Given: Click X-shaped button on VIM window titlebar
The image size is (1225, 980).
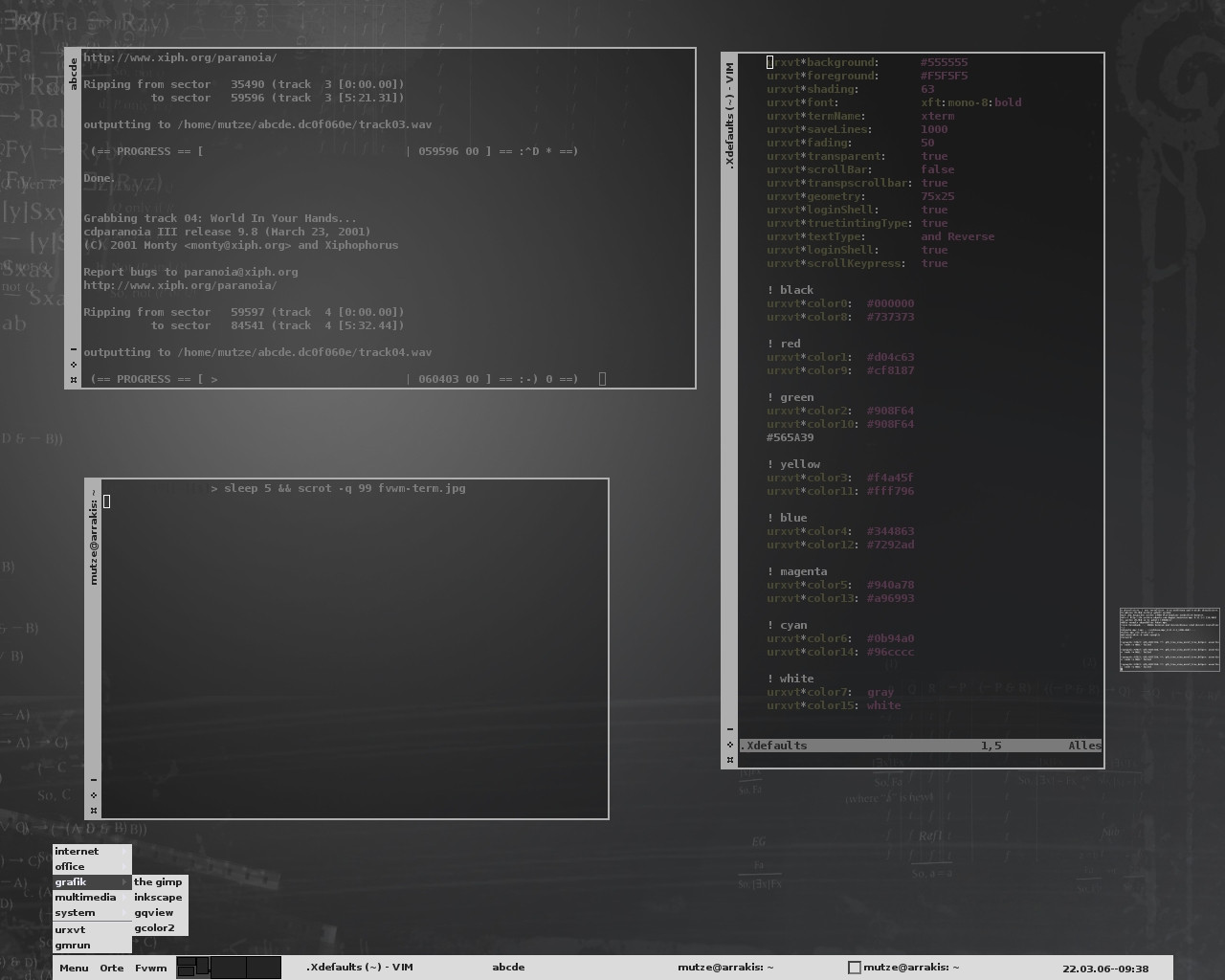Looking at the screenshot, I should pos(730,760).
